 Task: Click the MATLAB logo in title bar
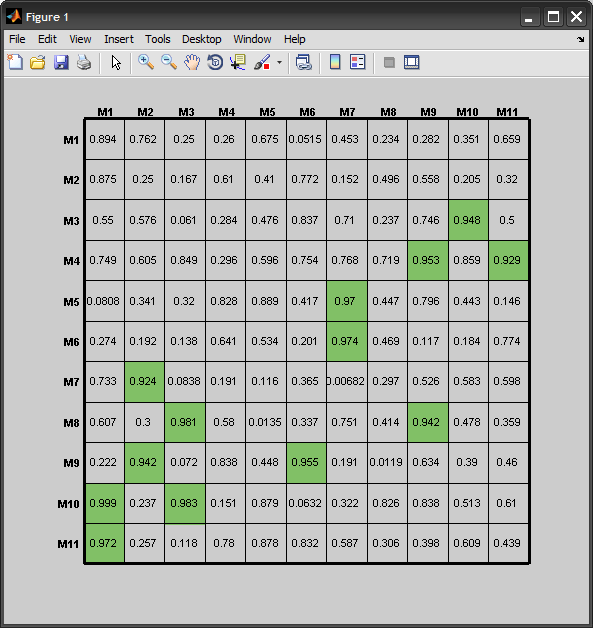tap(14, 17)
